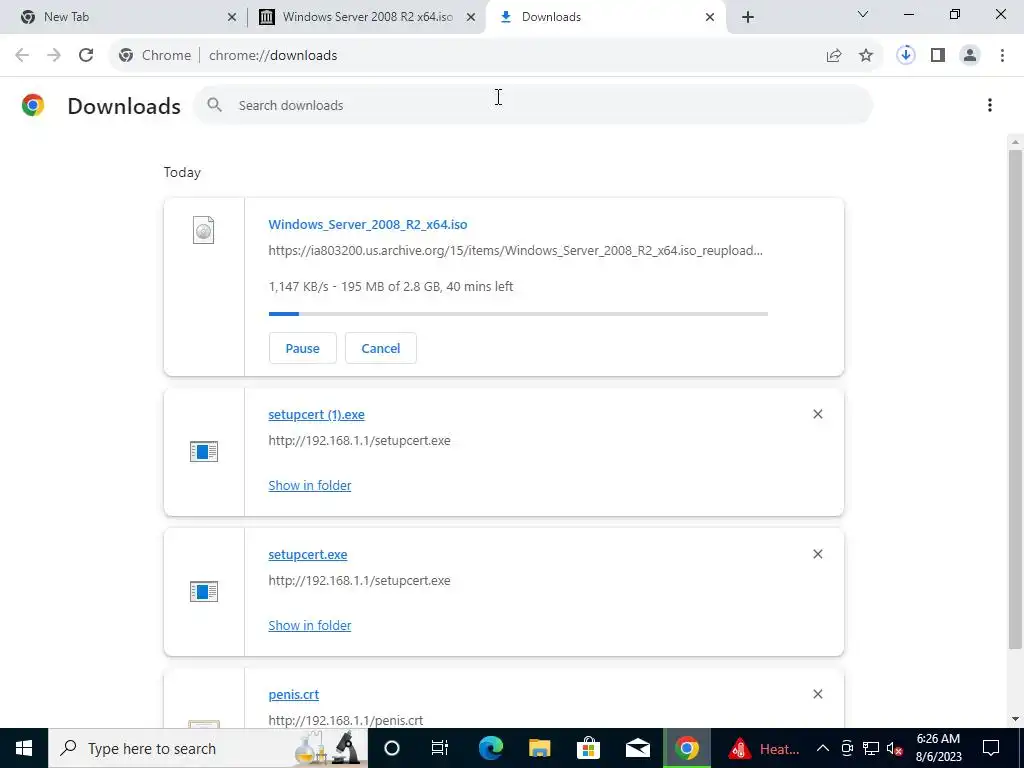1024x768 pixels.
Task: Click the Chrome logo beside Downloads title
Action: point(33,105)
